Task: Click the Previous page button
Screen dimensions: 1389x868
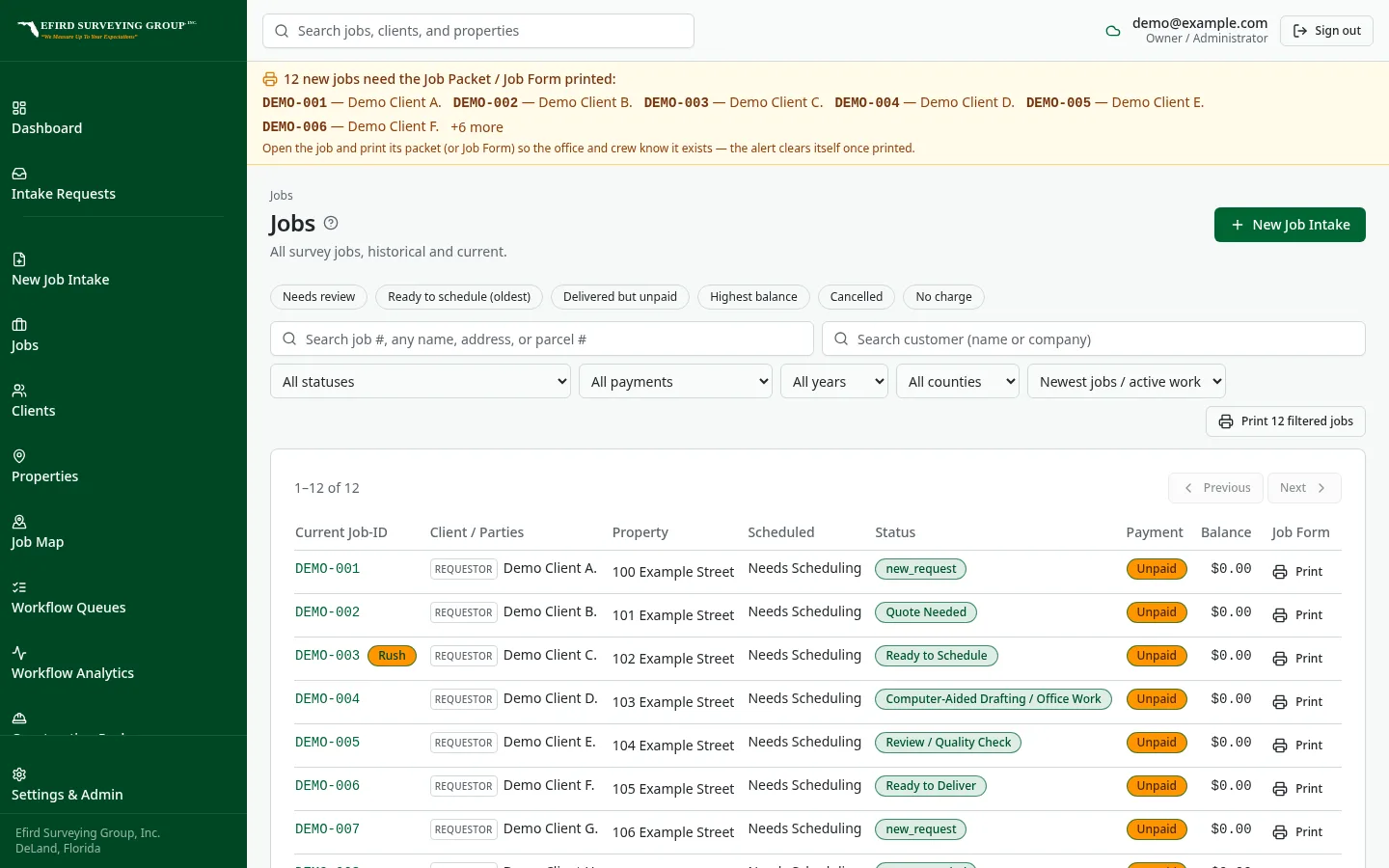Action: tap(1216, 488)
